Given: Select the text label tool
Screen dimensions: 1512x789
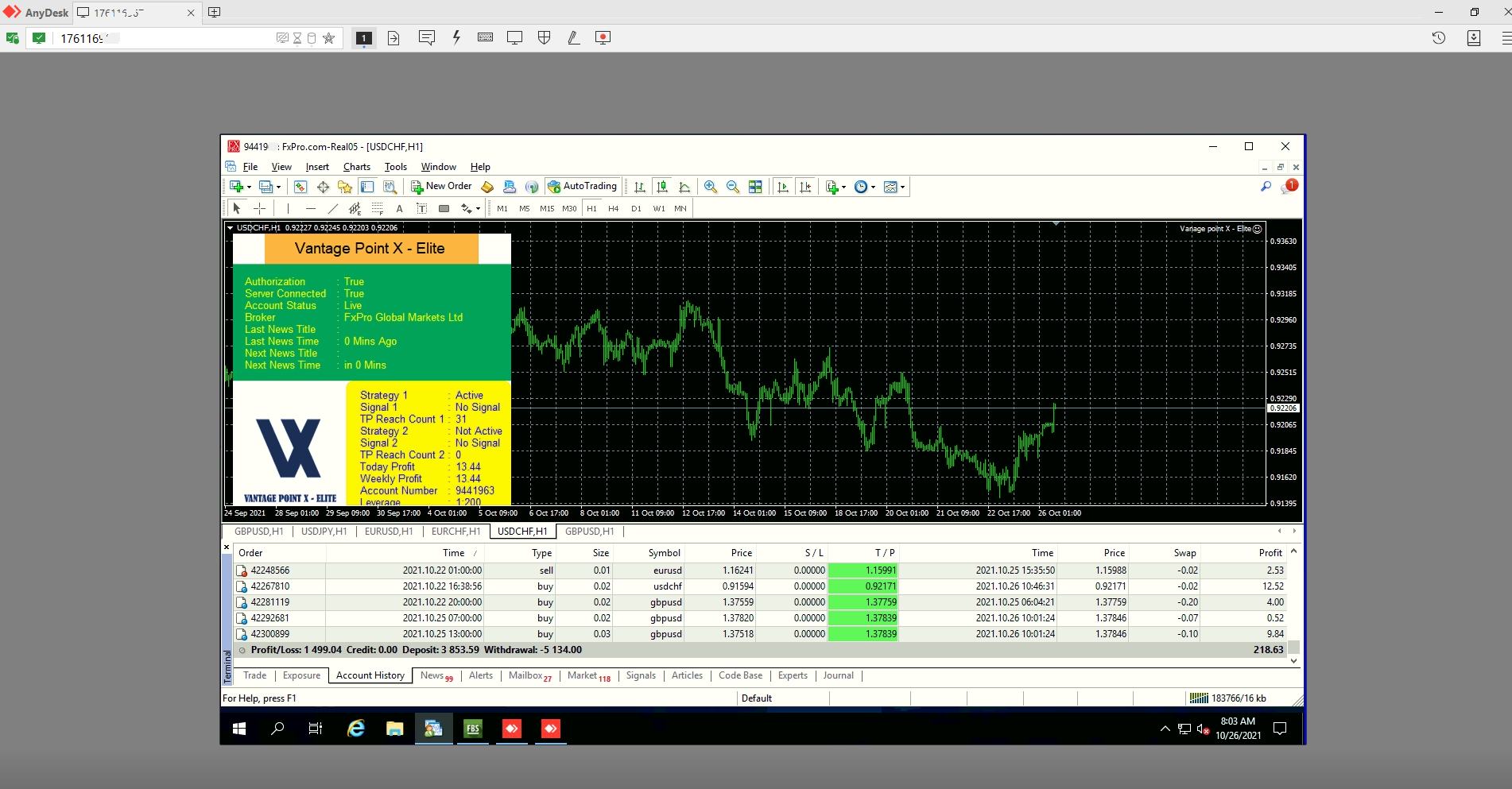Looking at the screenshot, I should (421, 208).
